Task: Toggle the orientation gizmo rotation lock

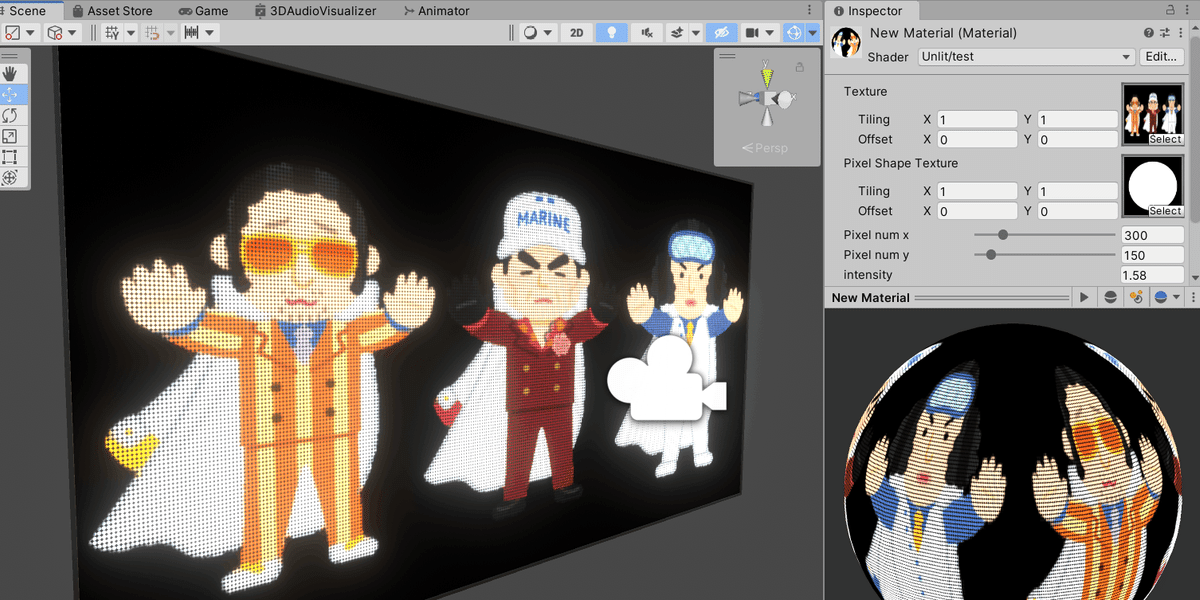Action: 799,67
